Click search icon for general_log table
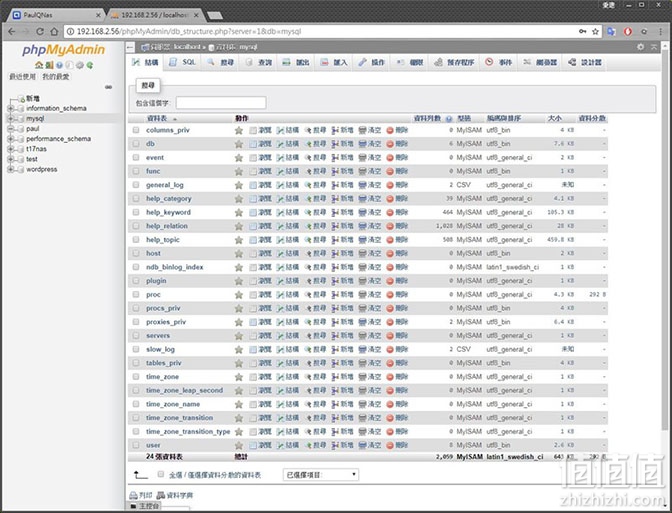Screen dimensions: 672x513 click(x=307, y=185)
